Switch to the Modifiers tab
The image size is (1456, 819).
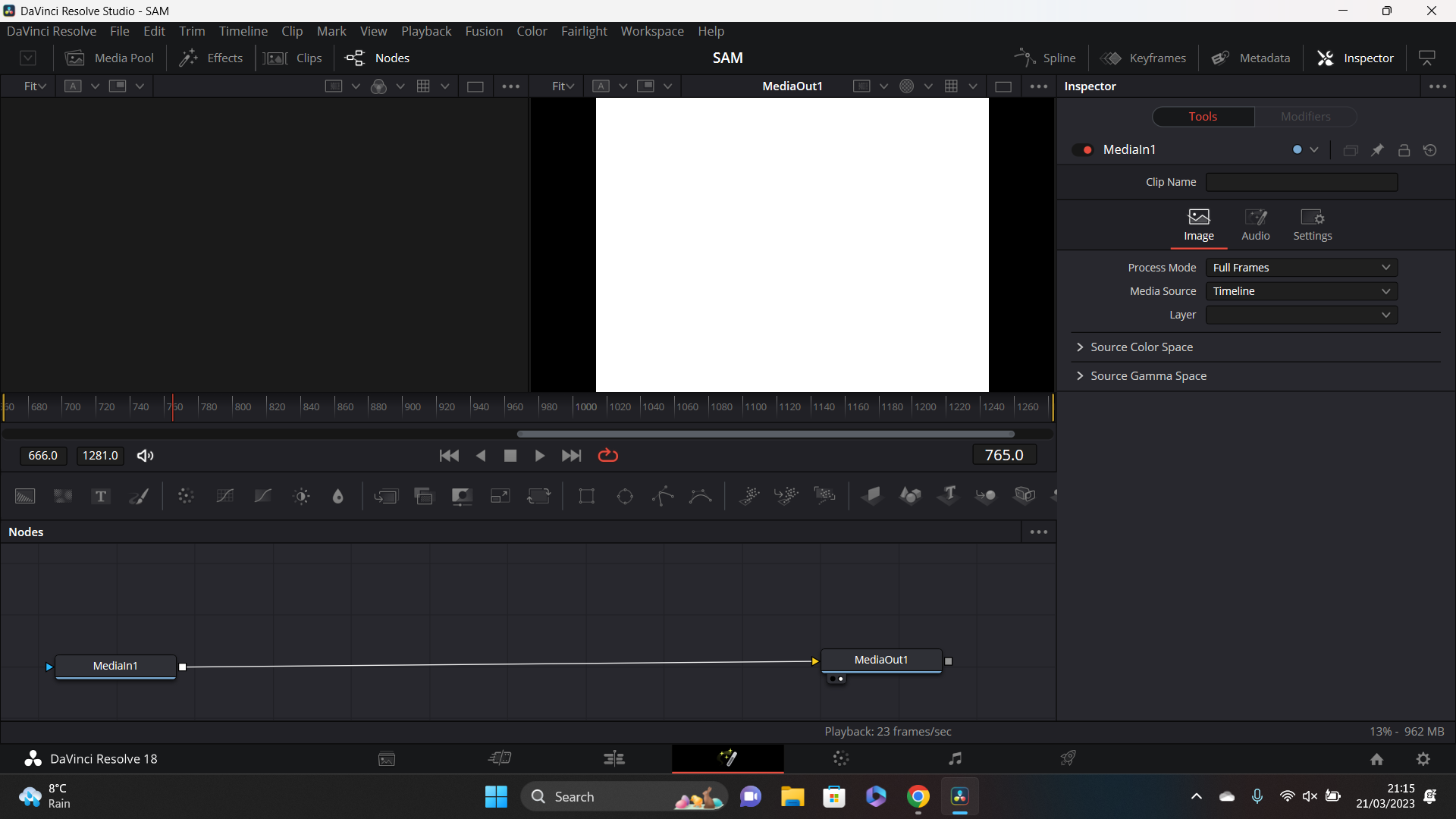(1305, 116)
